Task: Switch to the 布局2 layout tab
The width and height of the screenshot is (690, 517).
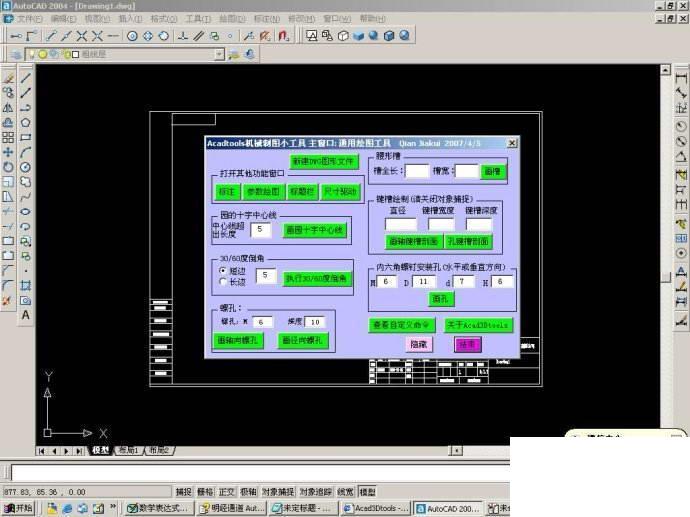Action: coord(159,450)
